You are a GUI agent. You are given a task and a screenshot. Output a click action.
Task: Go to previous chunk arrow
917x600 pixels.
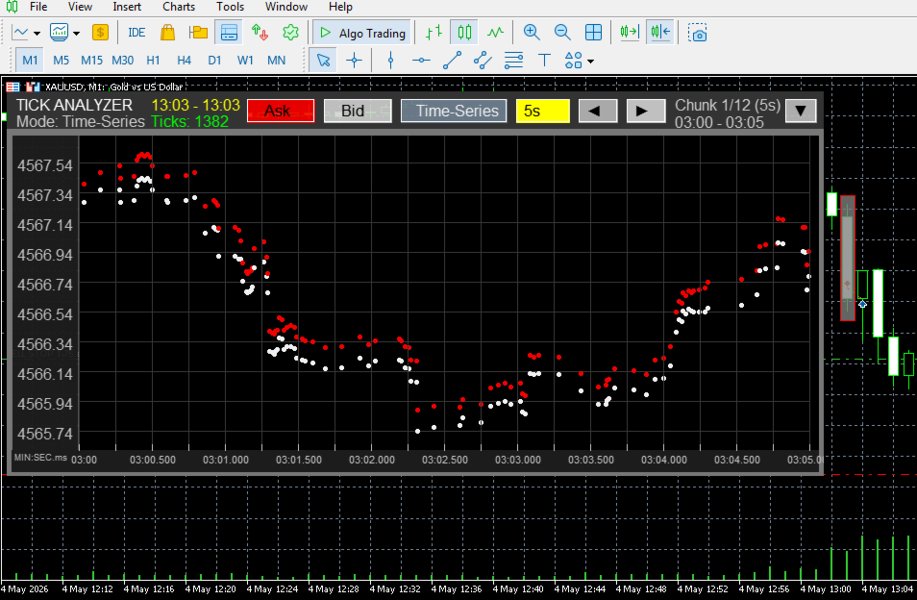point(598,111)
